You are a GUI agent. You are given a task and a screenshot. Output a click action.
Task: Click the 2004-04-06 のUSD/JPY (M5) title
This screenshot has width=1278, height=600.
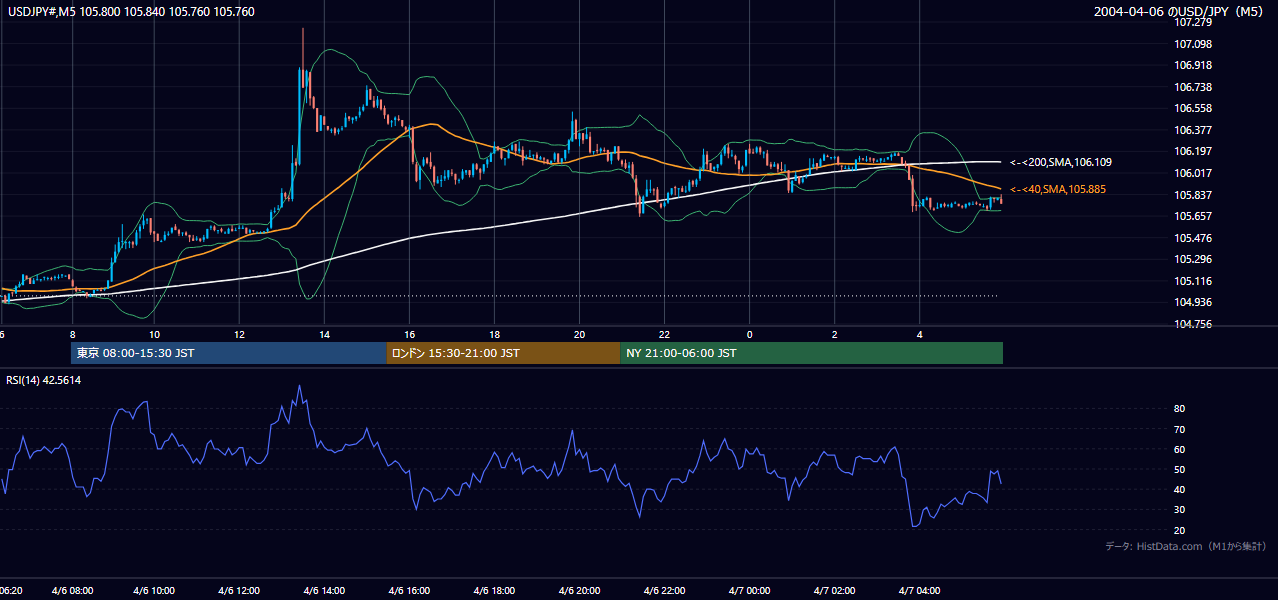[x=1180, y=12]
